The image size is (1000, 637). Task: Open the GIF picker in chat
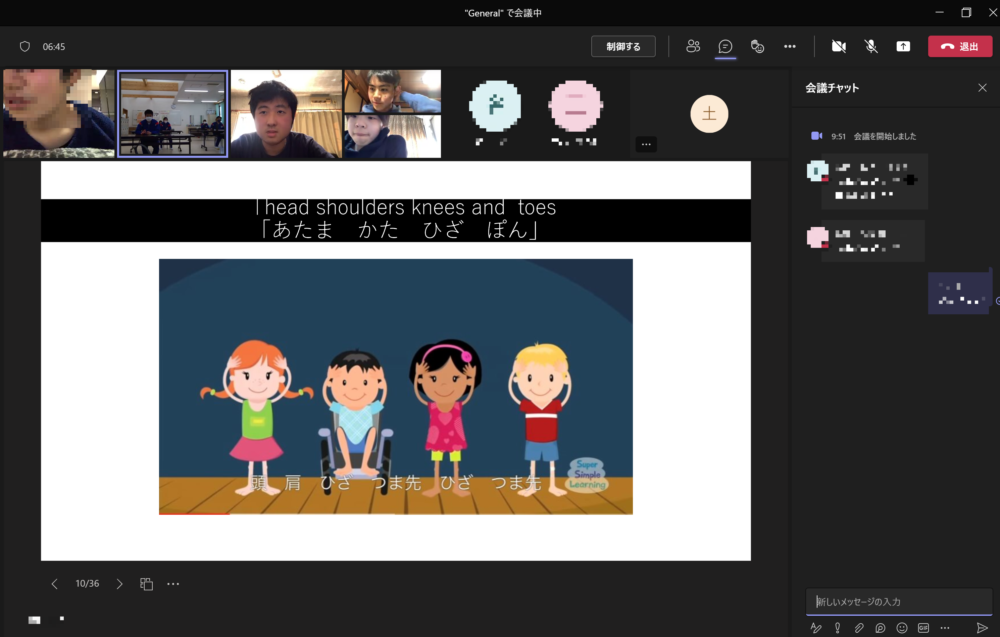coord(923,628)
